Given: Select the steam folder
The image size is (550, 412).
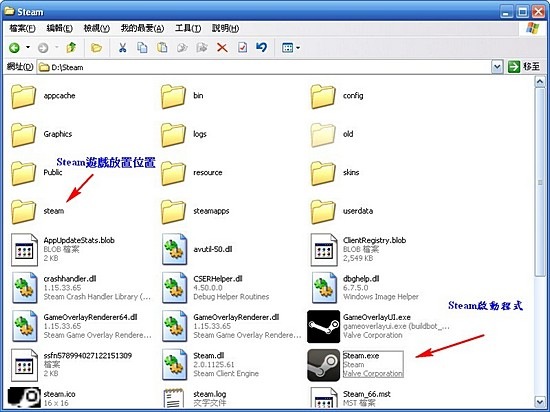Looking at the screenshot, I should point(38,211).
